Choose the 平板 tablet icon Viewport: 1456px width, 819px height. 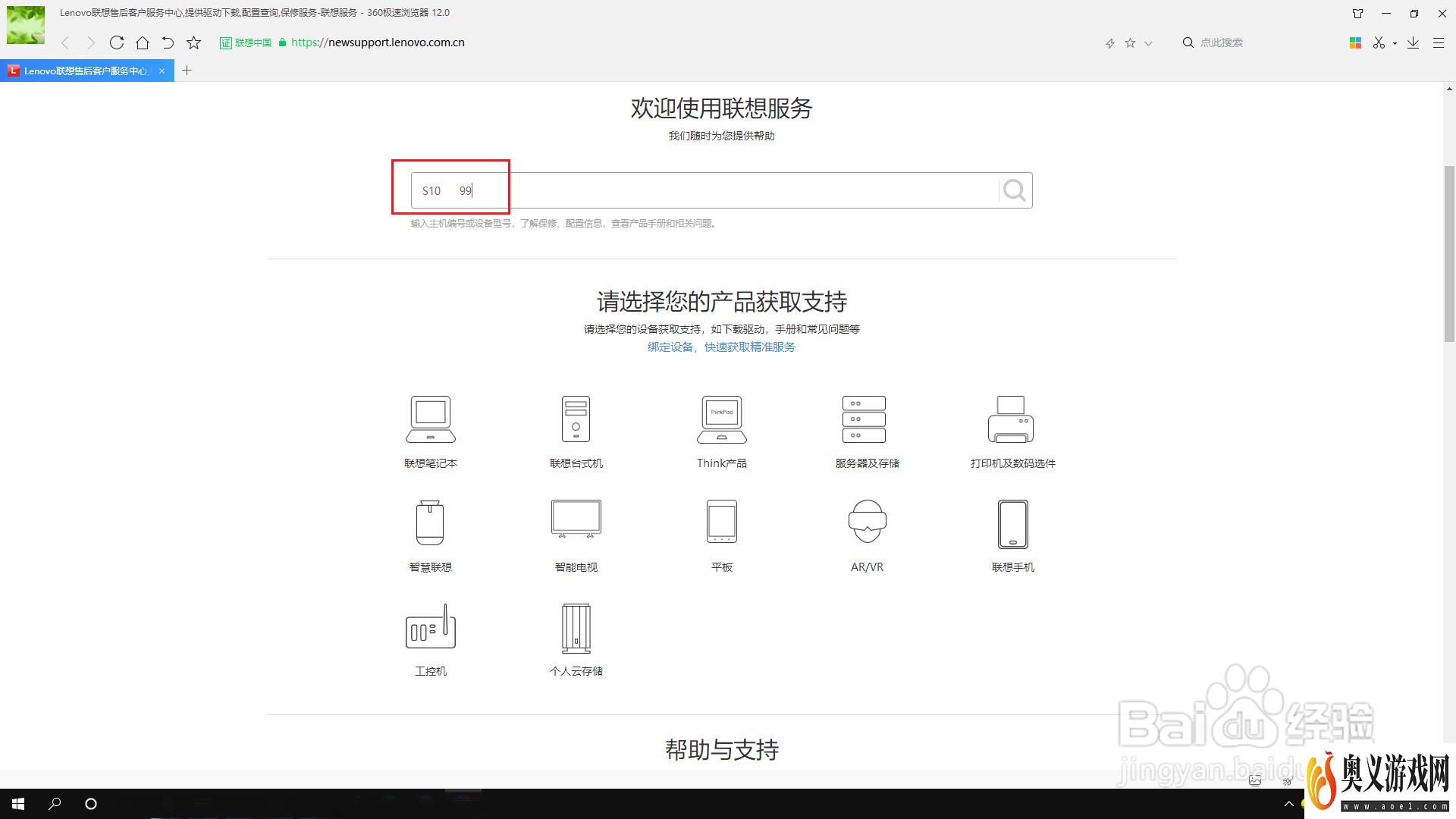[722, 522]
